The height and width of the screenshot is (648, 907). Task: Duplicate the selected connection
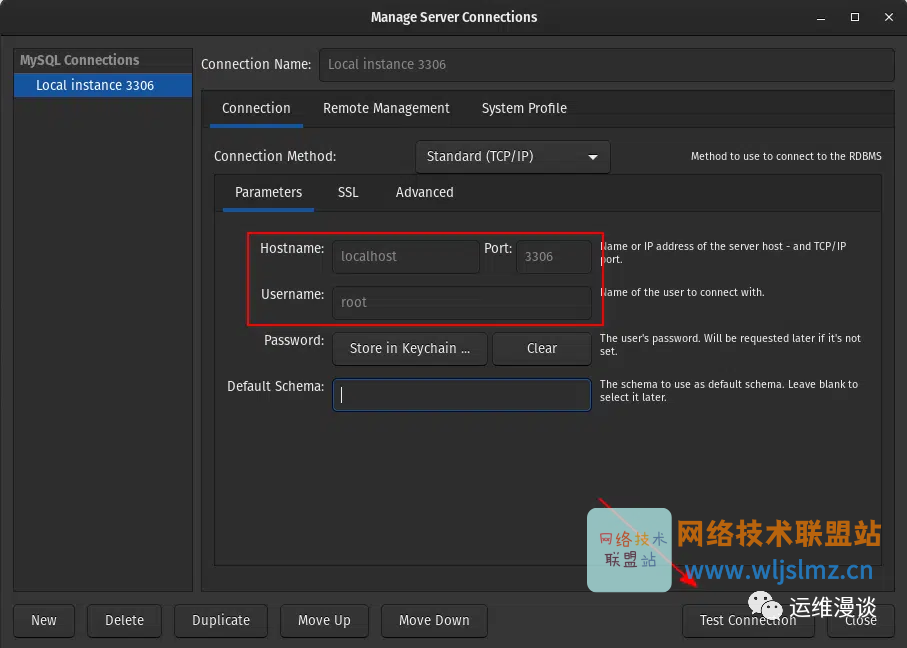(221, 620)
